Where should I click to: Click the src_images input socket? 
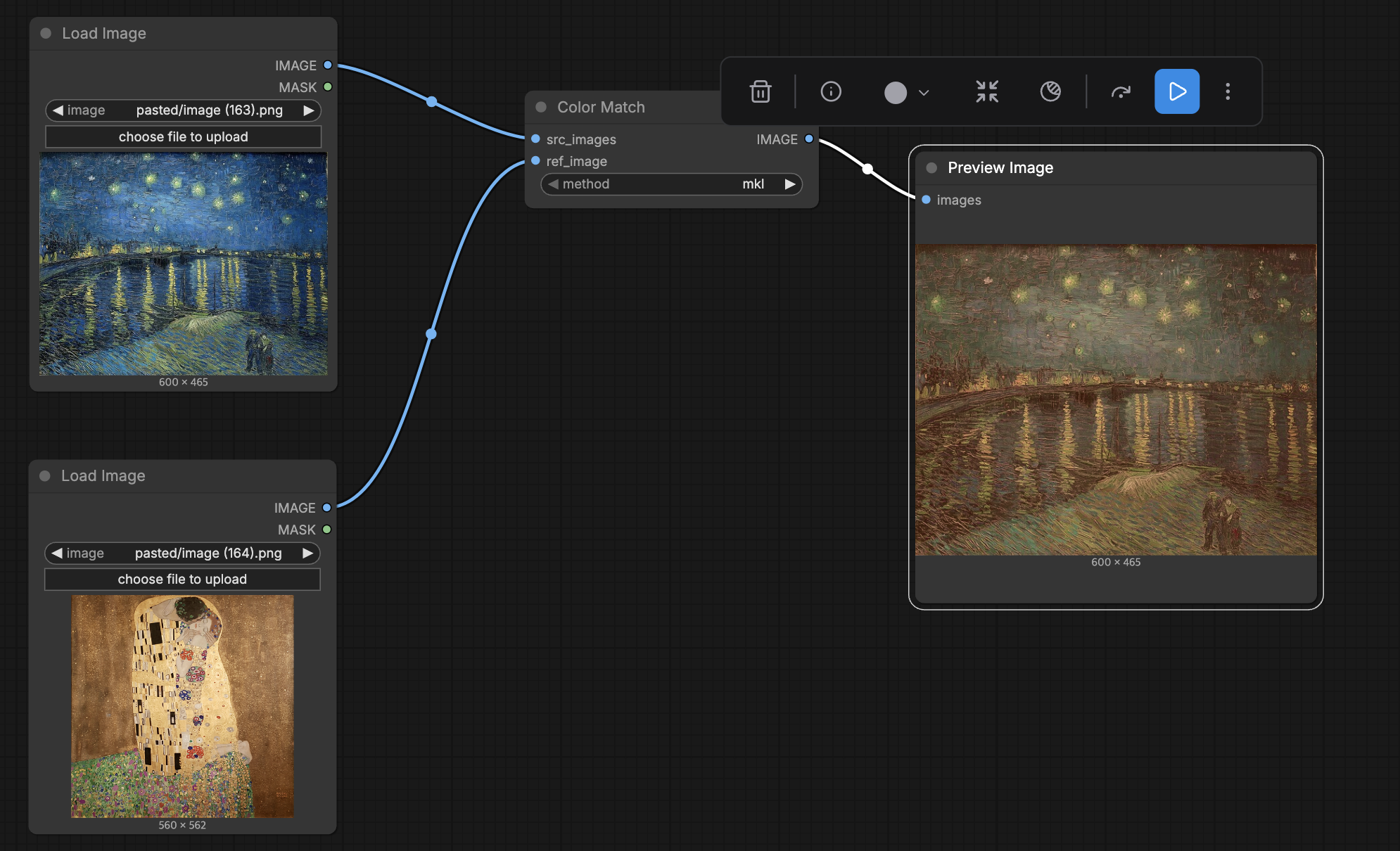coord(535,139)
